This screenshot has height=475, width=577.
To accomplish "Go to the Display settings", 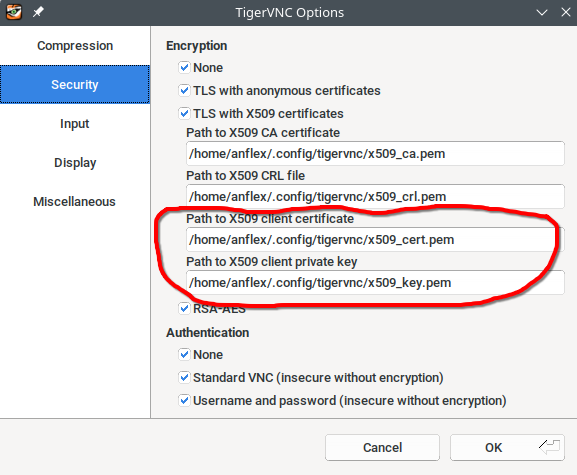I will coord(75,163).
